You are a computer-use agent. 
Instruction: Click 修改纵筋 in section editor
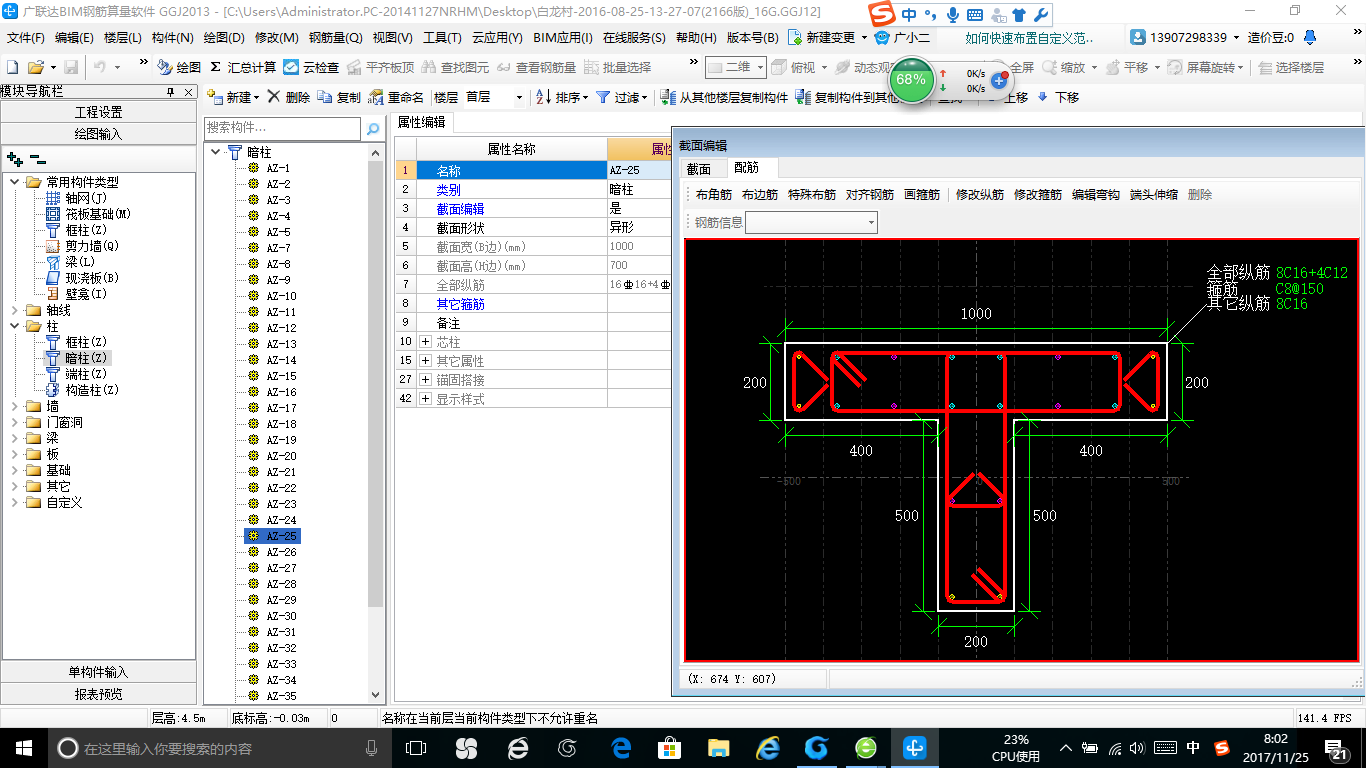(x=980, y=195)
